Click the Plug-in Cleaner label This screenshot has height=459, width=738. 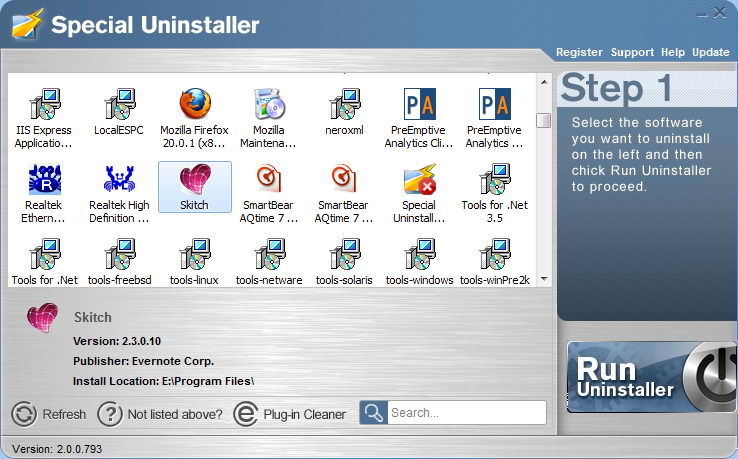coord(305,414)
